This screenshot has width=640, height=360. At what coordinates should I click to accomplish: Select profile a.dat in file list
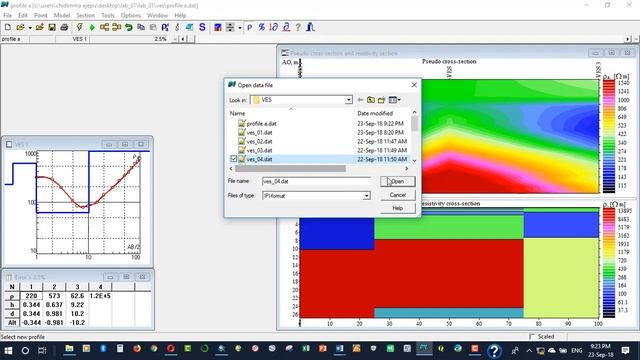[x=261, y=123]
